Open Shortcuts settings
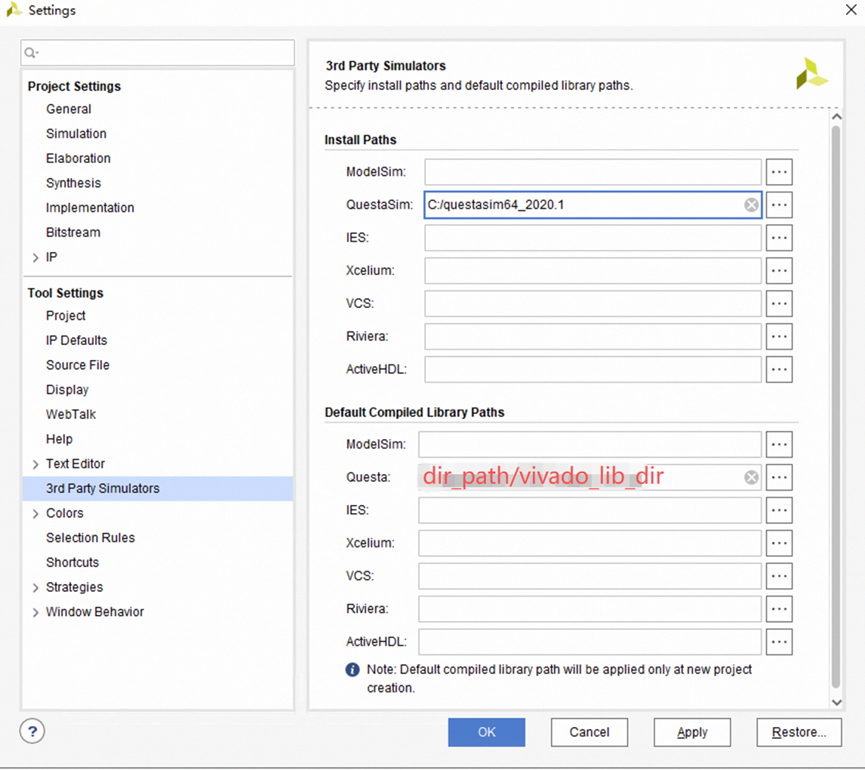The height and width of the screenshot is (770, 865). click(72, 563)
